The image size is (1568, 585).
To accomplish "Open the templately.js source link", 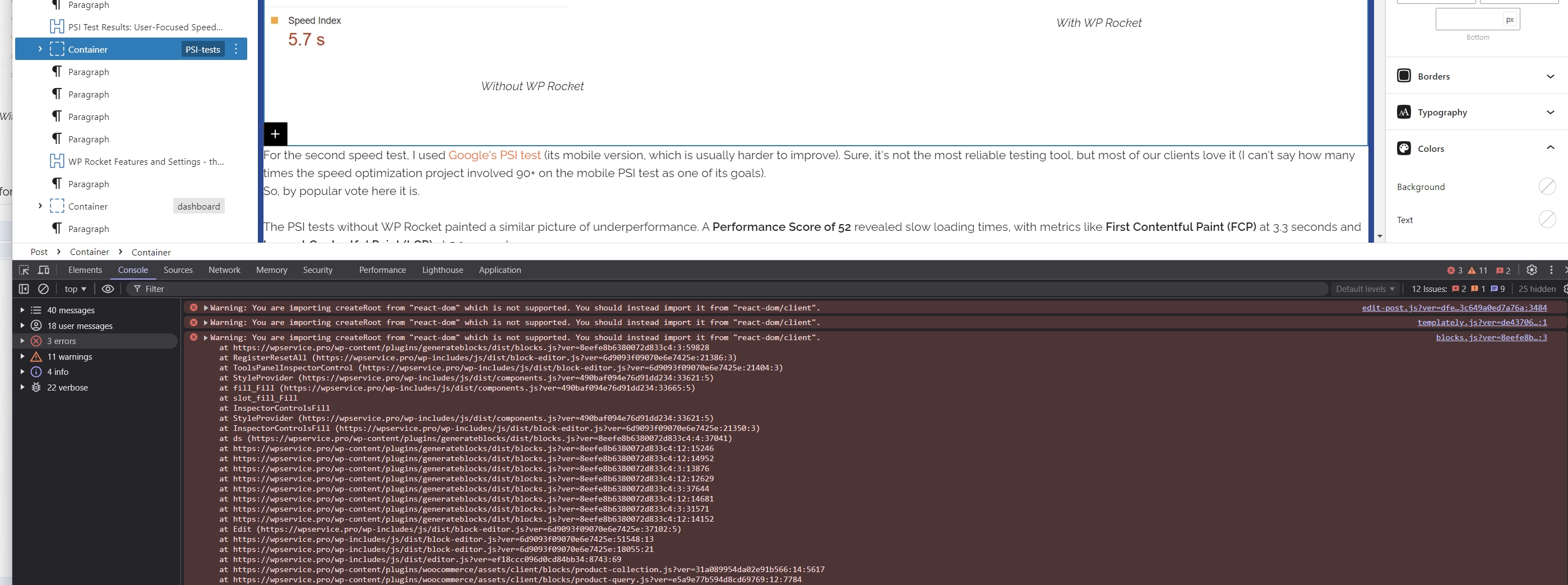I will (x=1482, y=322).
